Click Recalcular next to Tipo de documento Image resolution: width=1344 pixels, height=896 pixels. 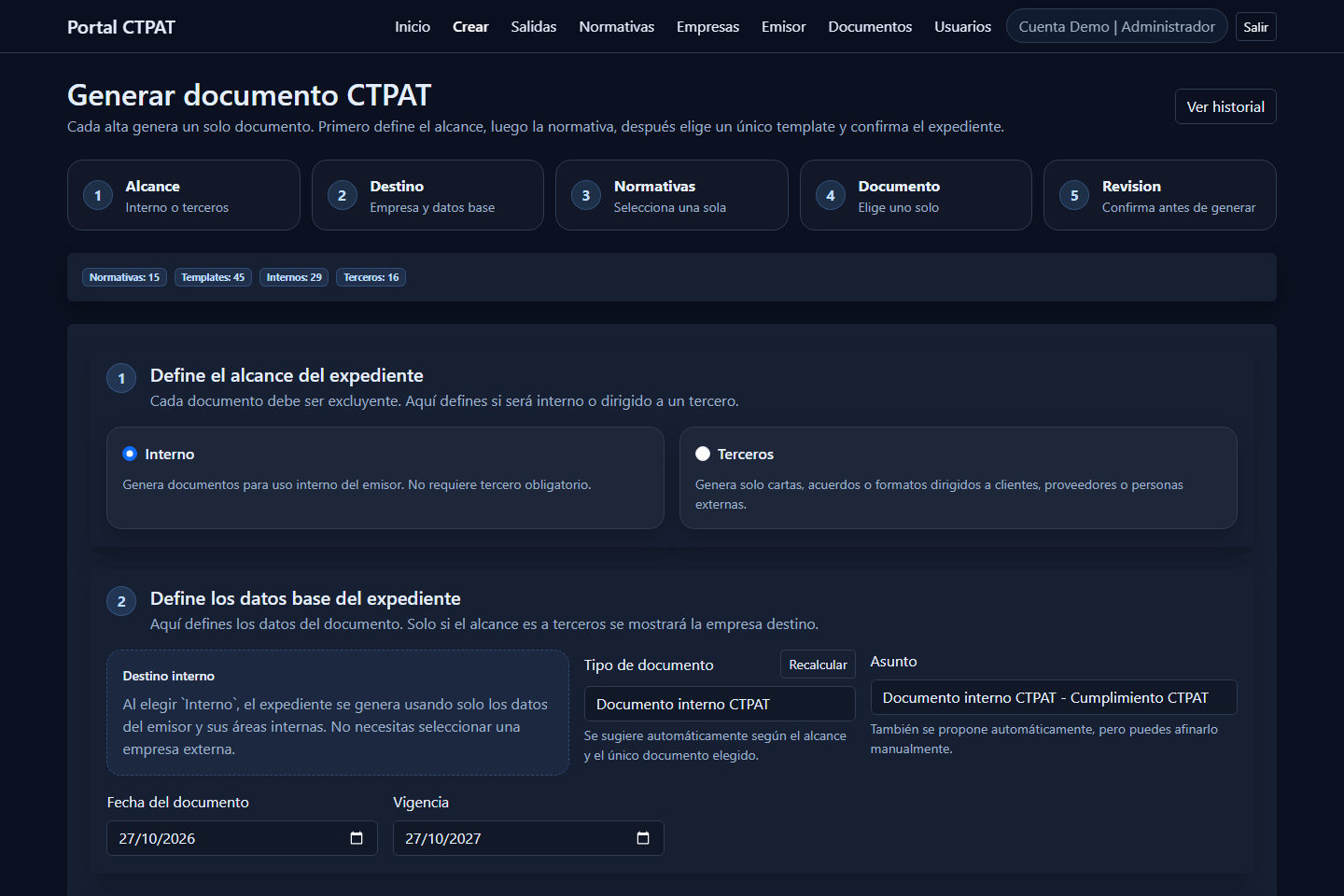818,665
